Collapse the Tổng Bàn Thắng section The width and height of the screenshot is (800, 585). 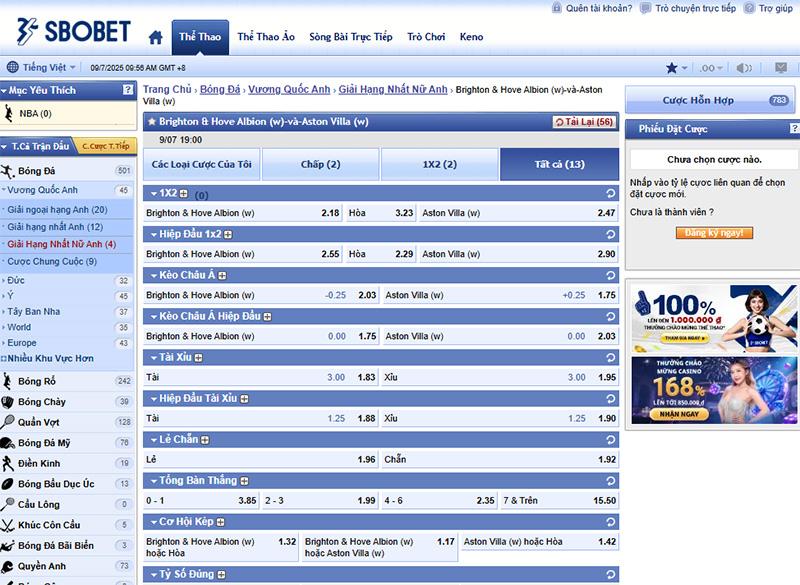pyautogui.click(x=152, y=480)
